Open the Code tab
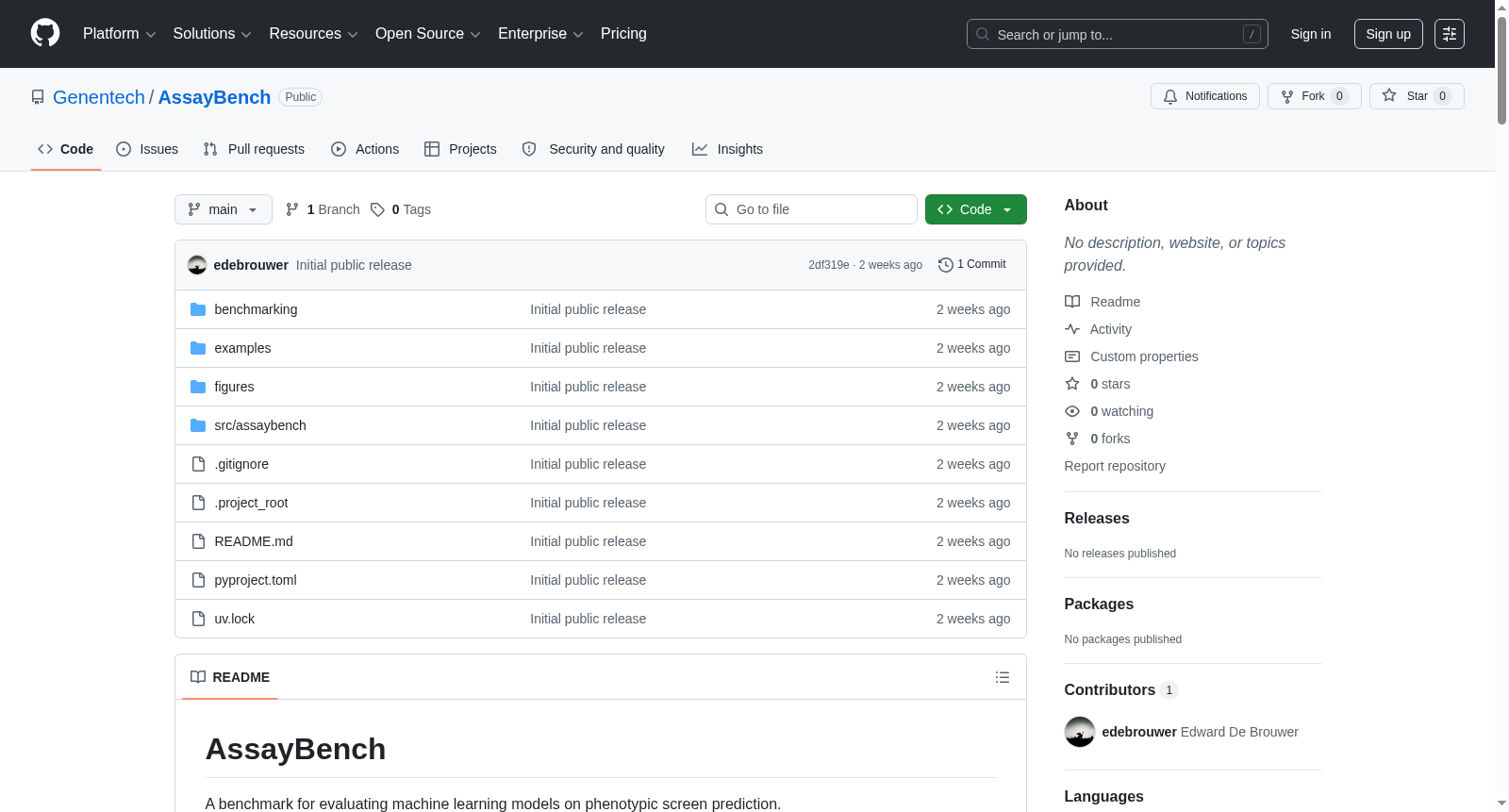This screenshot has width=1509, height=812. (x=66, y=149)
